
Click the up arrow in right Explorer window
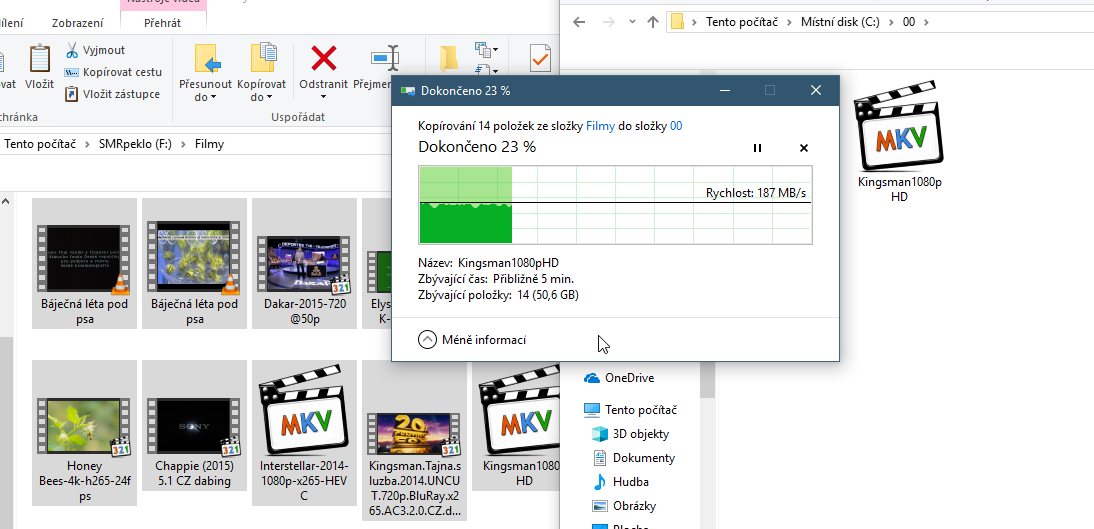coord(653,22)
